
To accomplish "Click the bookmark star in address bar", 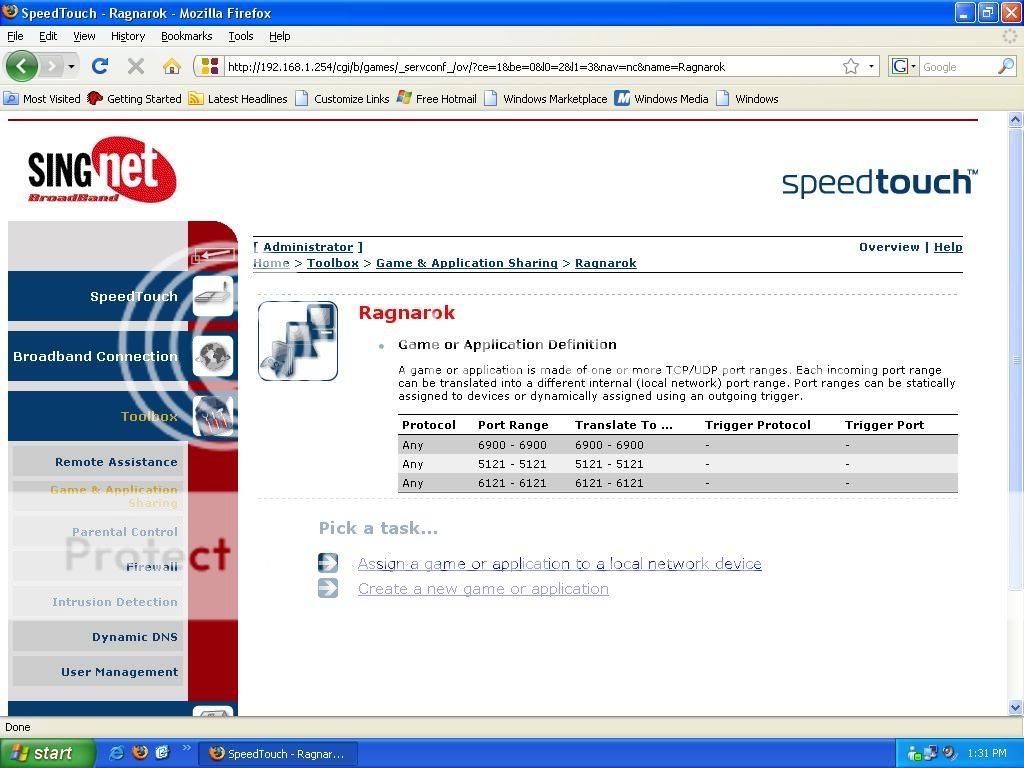I will (851, 66).
